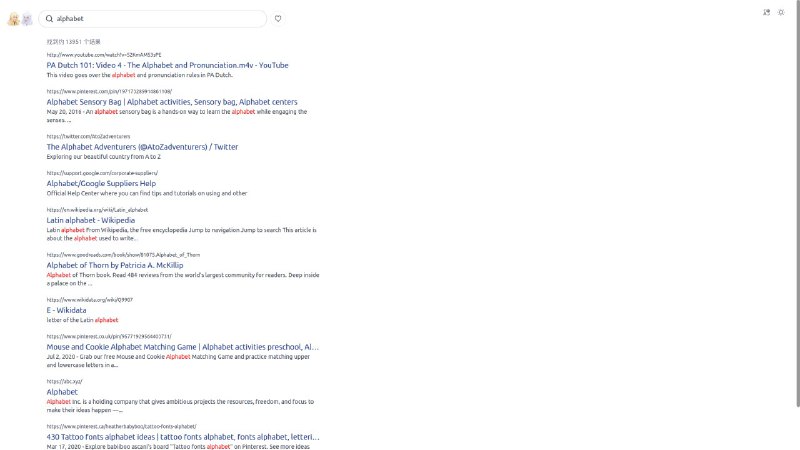
Task: Click the vertical page scrollbar
Action: coord(796,200)
